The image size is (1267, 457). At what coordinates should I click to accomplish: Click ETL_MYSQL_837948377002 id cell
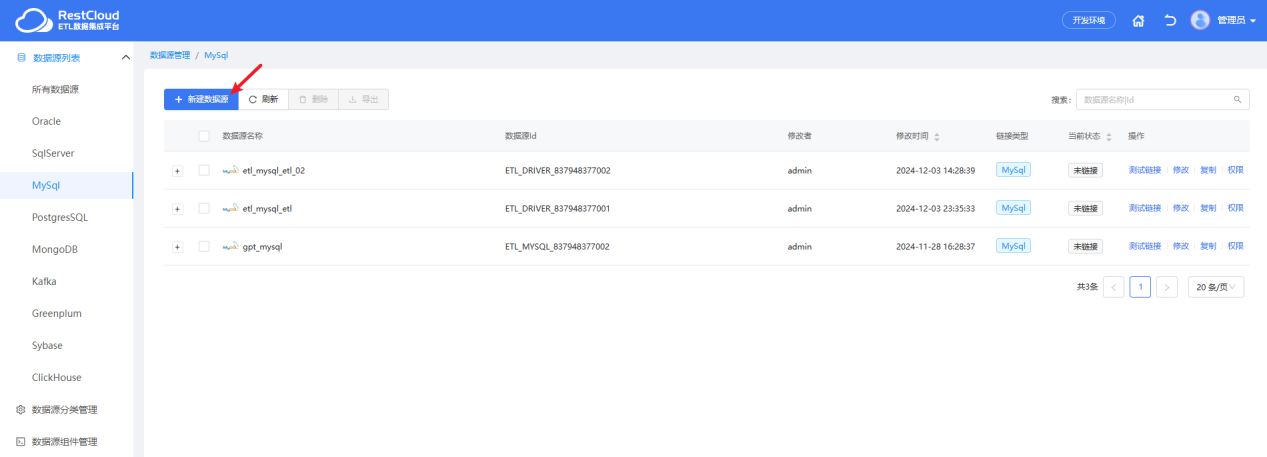tap(558, 246)
